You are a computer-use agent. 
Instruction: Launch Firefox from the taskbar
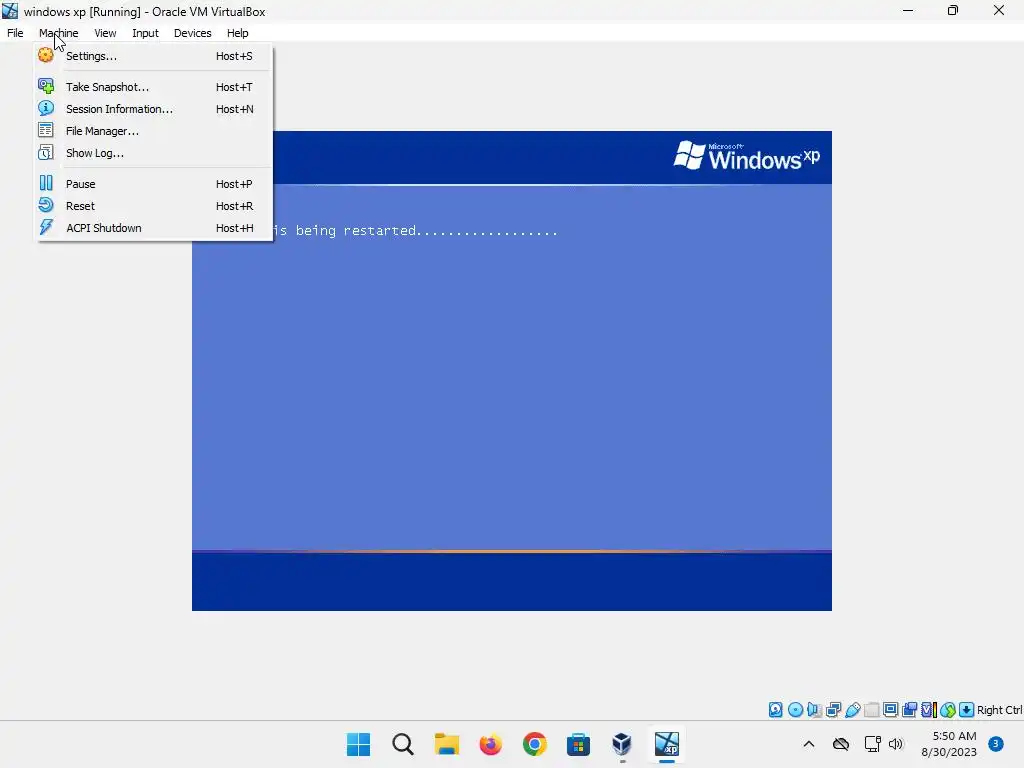490,744
